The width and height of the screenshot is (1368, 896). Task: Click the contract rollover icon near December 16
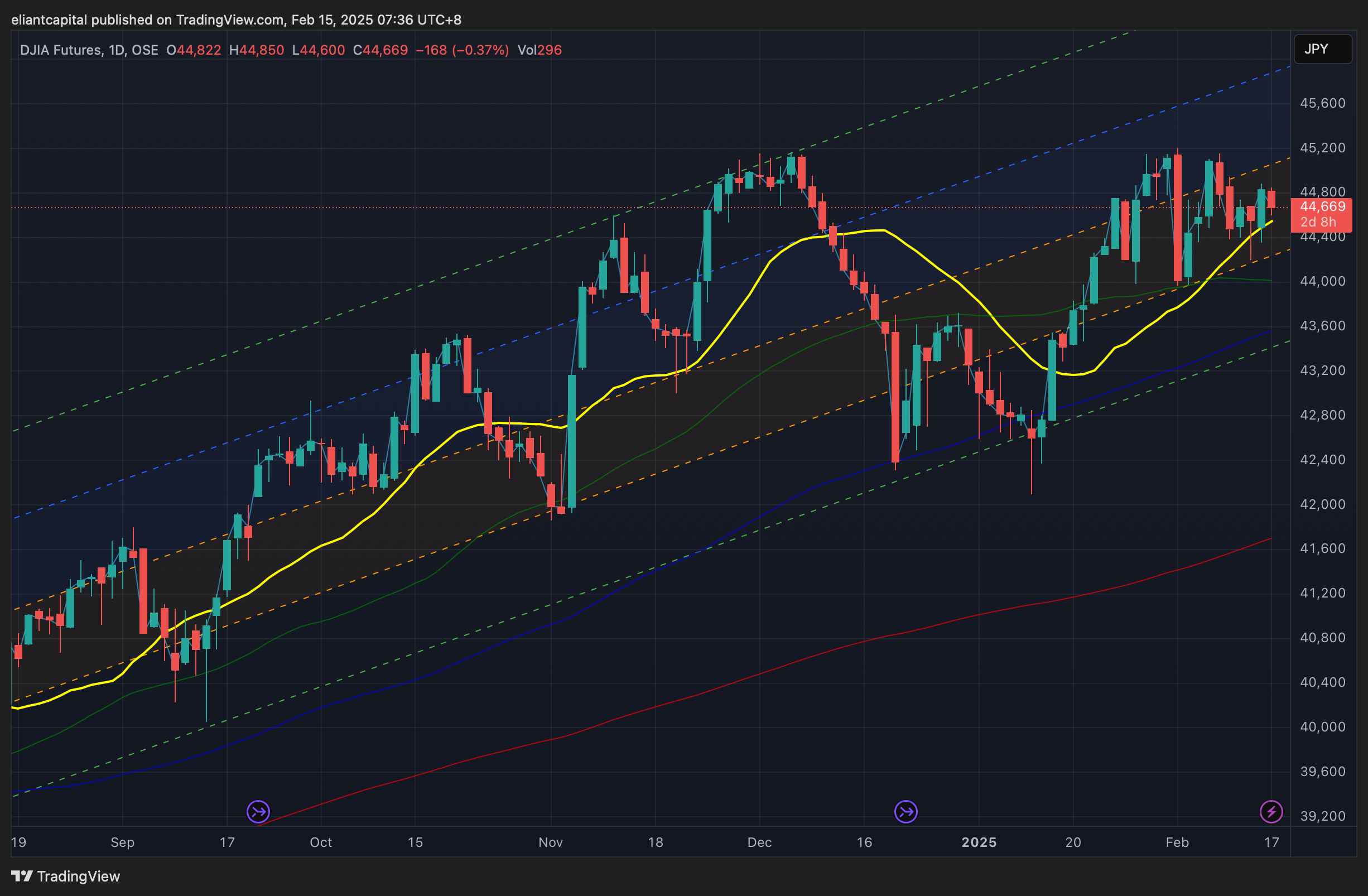click(906, 812)
